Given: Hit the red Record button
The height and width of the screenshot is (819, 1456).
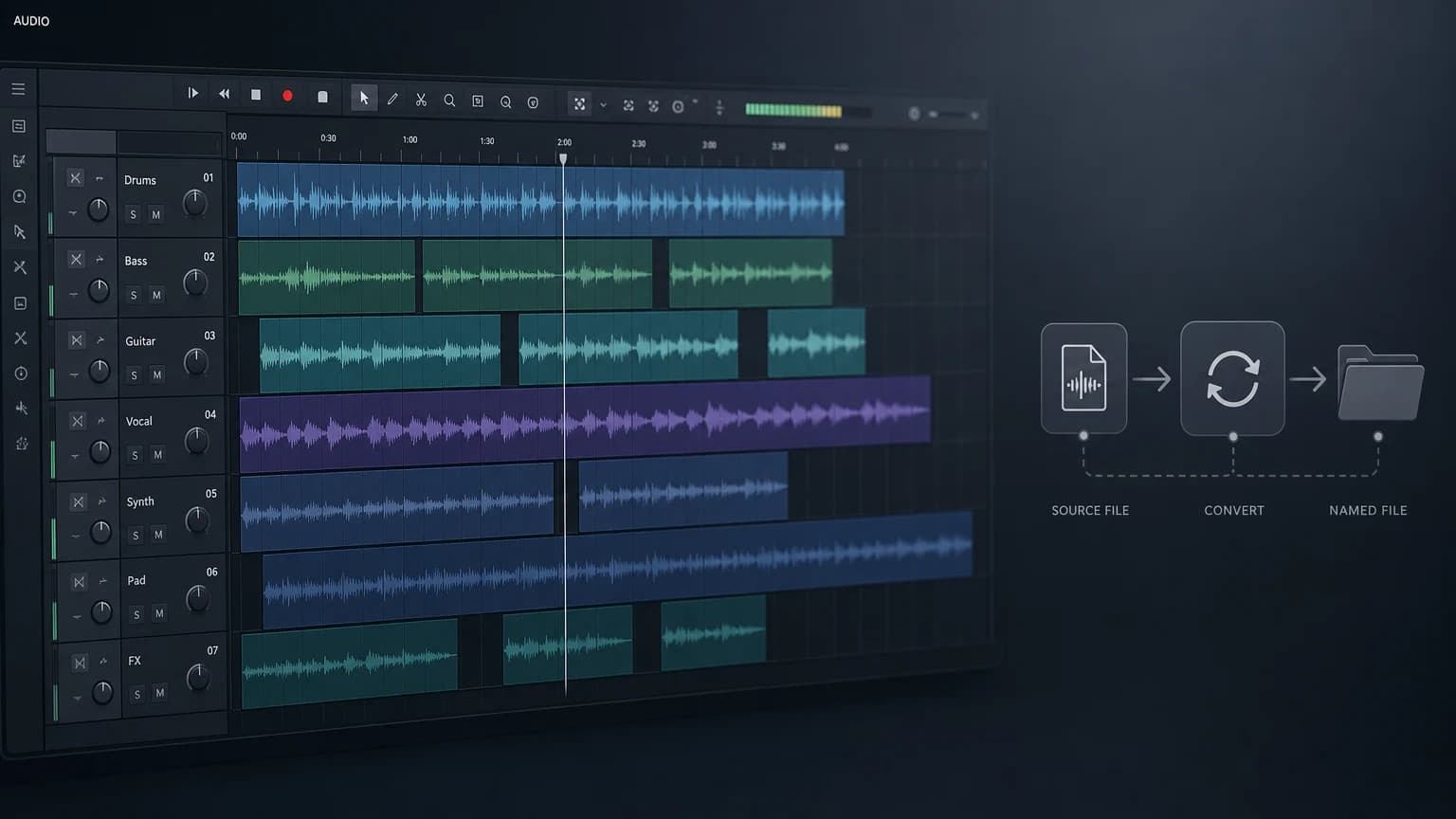Looking at the screenshot, I should coord(287,96).
